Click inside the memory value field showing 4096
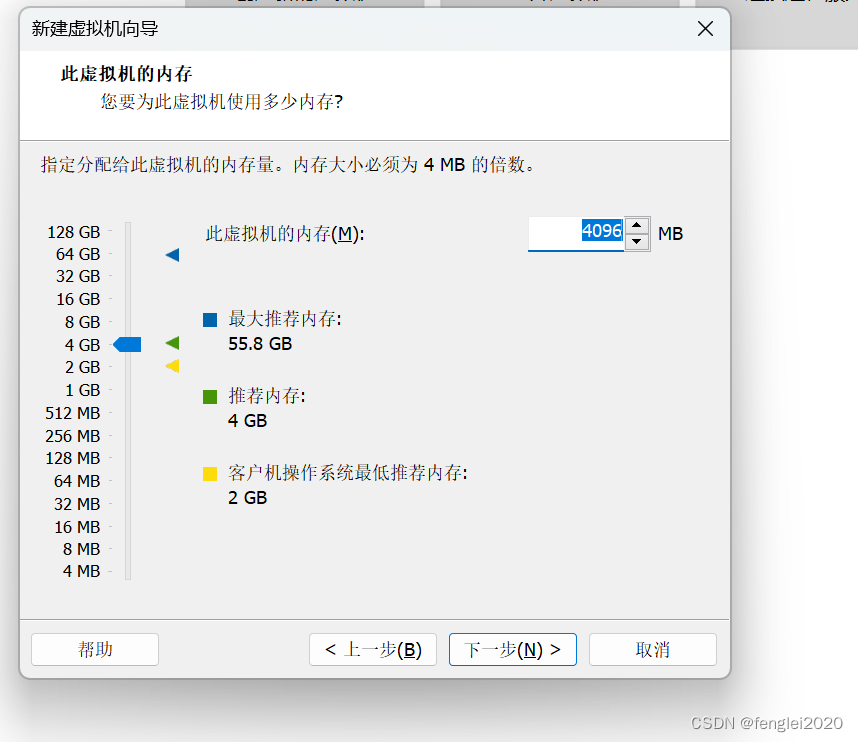This screenshot has height=742, width=858. [x=575, y=233]
